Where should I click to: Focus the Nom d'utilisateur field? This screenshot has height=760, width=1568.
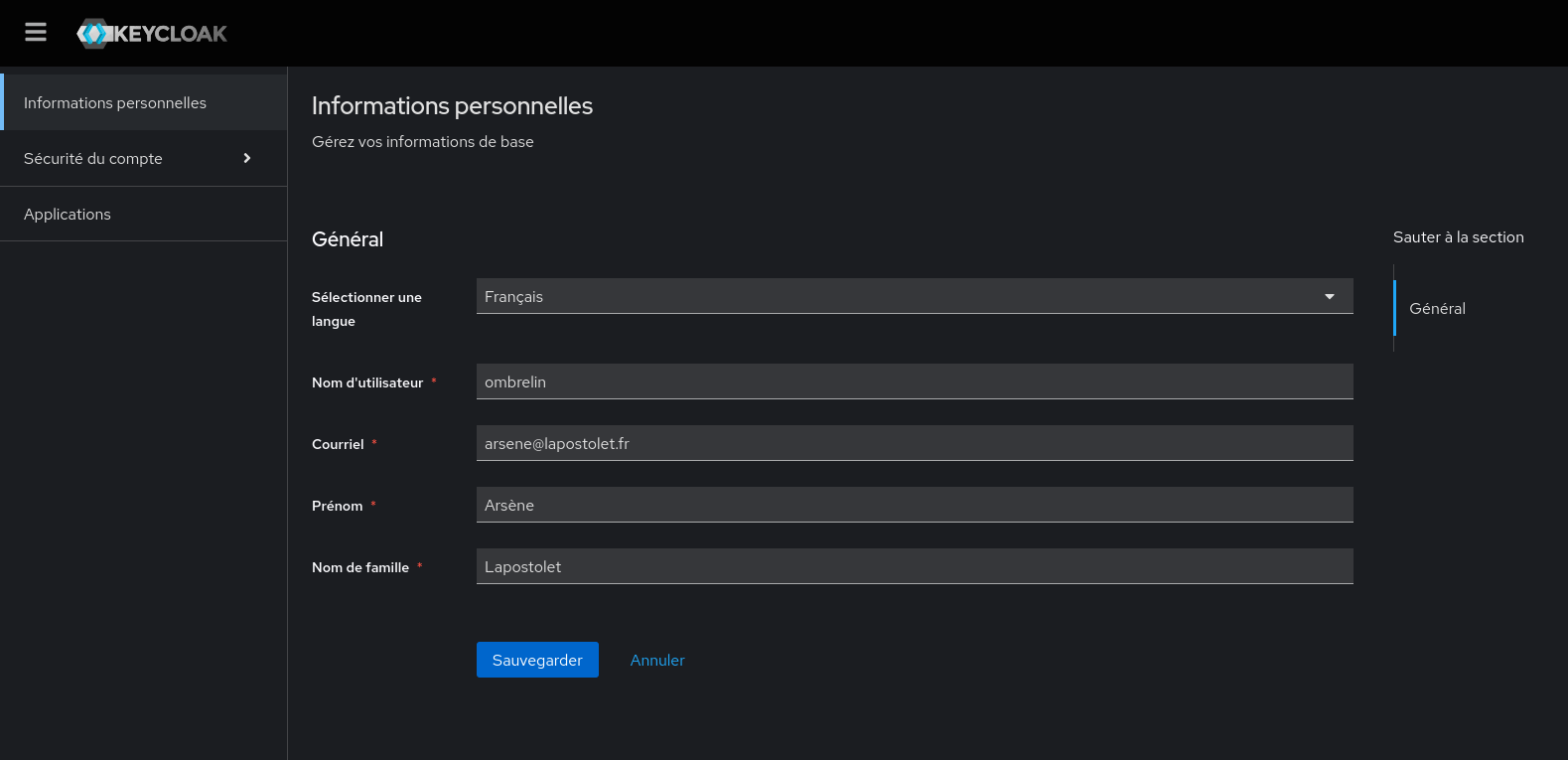pyautogui.click(x=915, y=381)
